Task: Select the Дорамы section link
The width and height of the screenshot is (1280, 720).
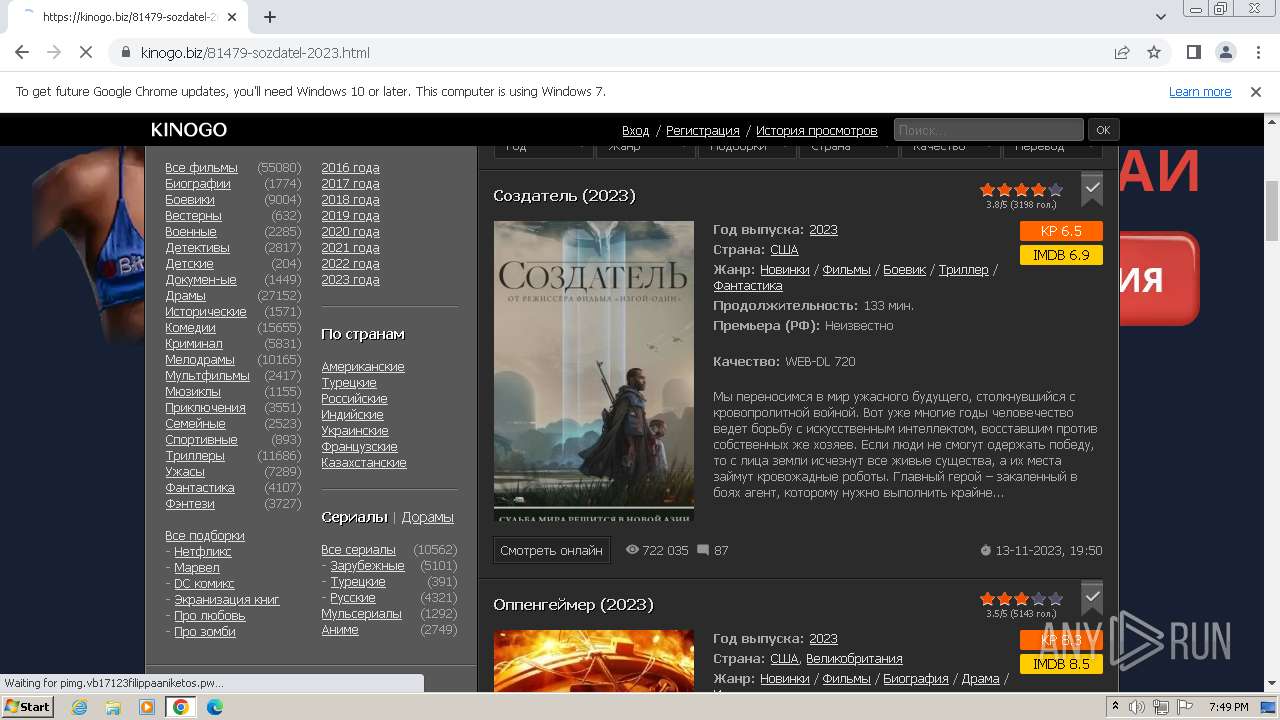Action: coord(427,517)
